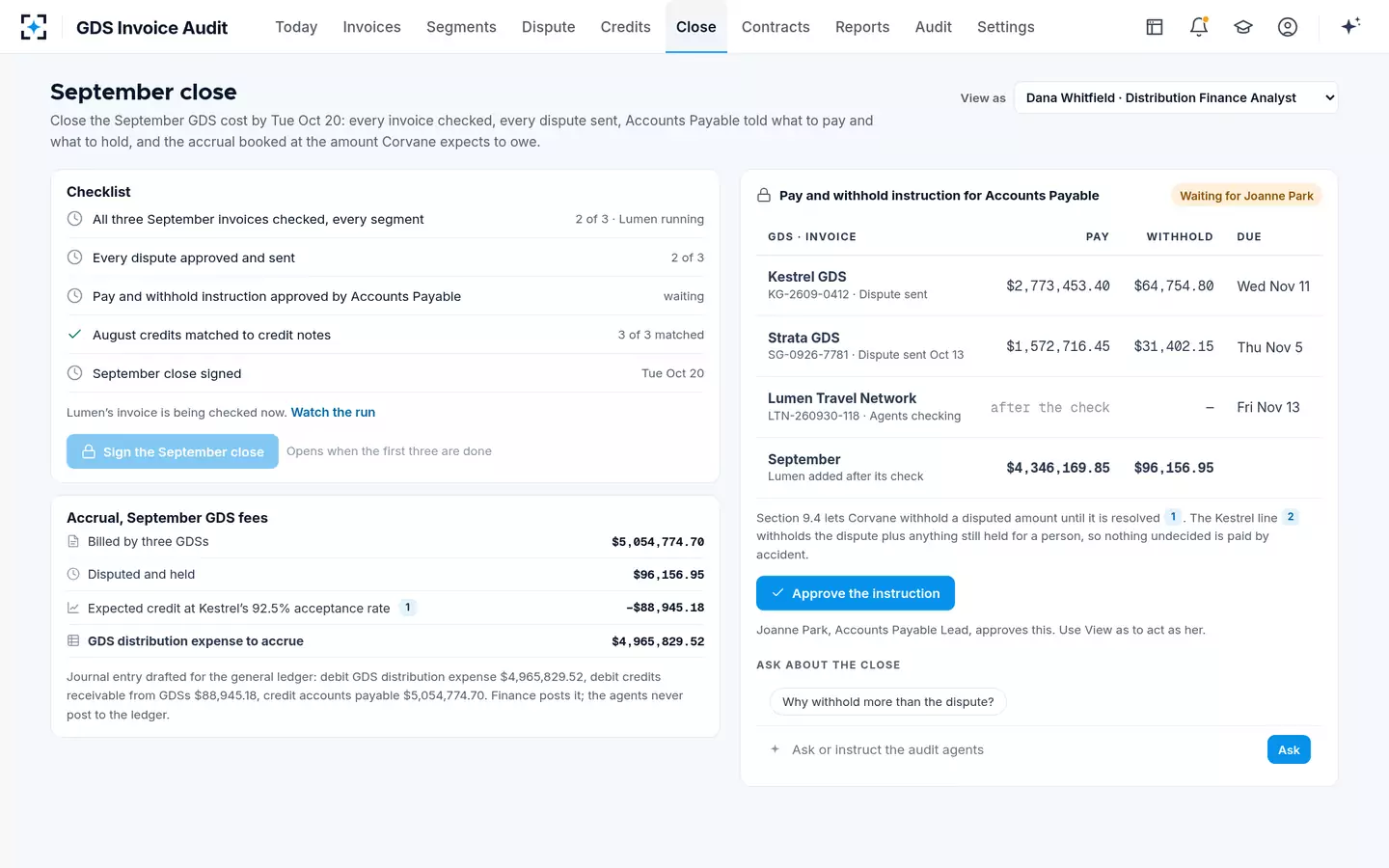
Task: Select the Close tab
Action: (x=696, y=27)
